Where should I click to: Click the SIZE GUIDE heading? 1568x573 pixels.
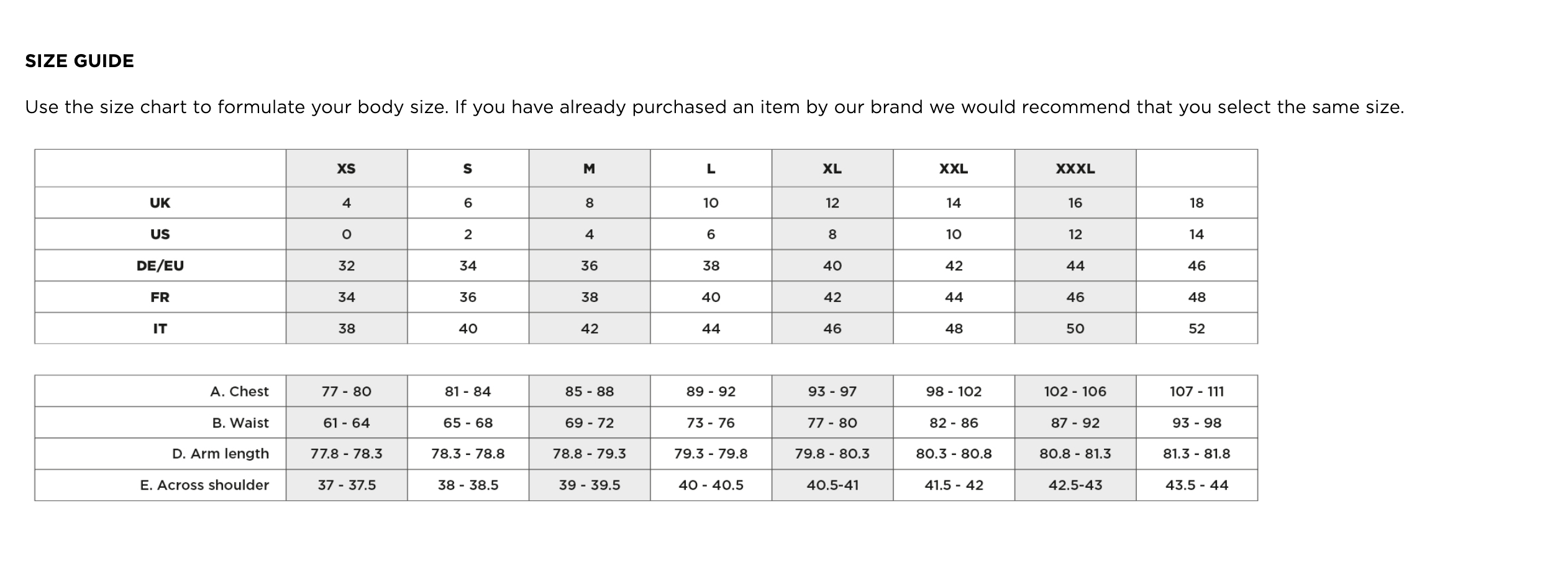(x=80, y=61)
